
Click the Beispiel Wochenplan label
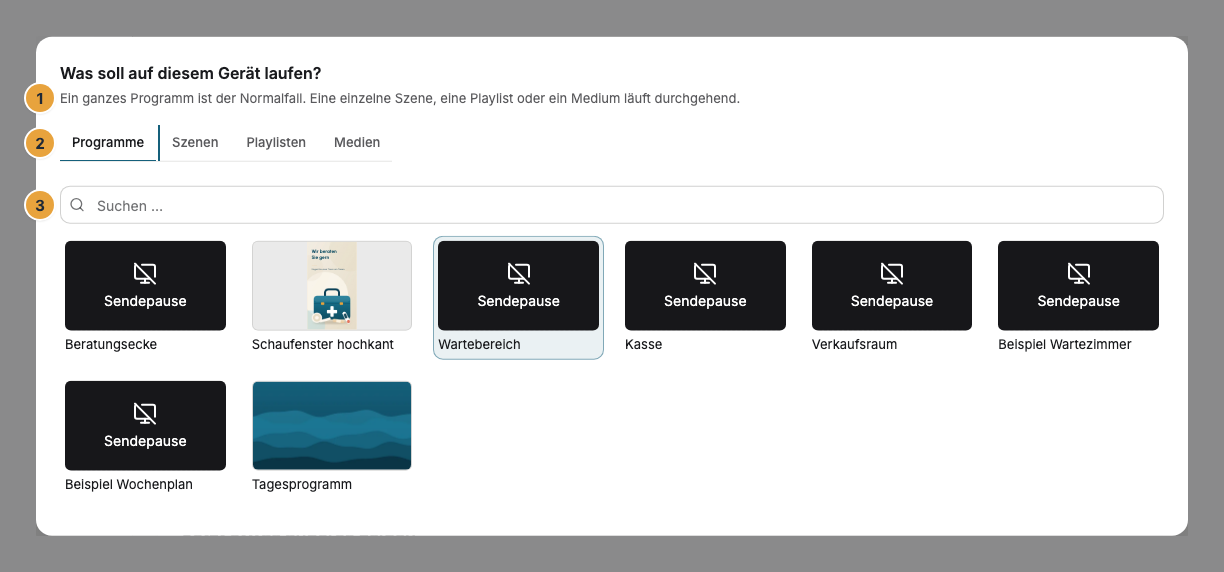click(129, 484)
